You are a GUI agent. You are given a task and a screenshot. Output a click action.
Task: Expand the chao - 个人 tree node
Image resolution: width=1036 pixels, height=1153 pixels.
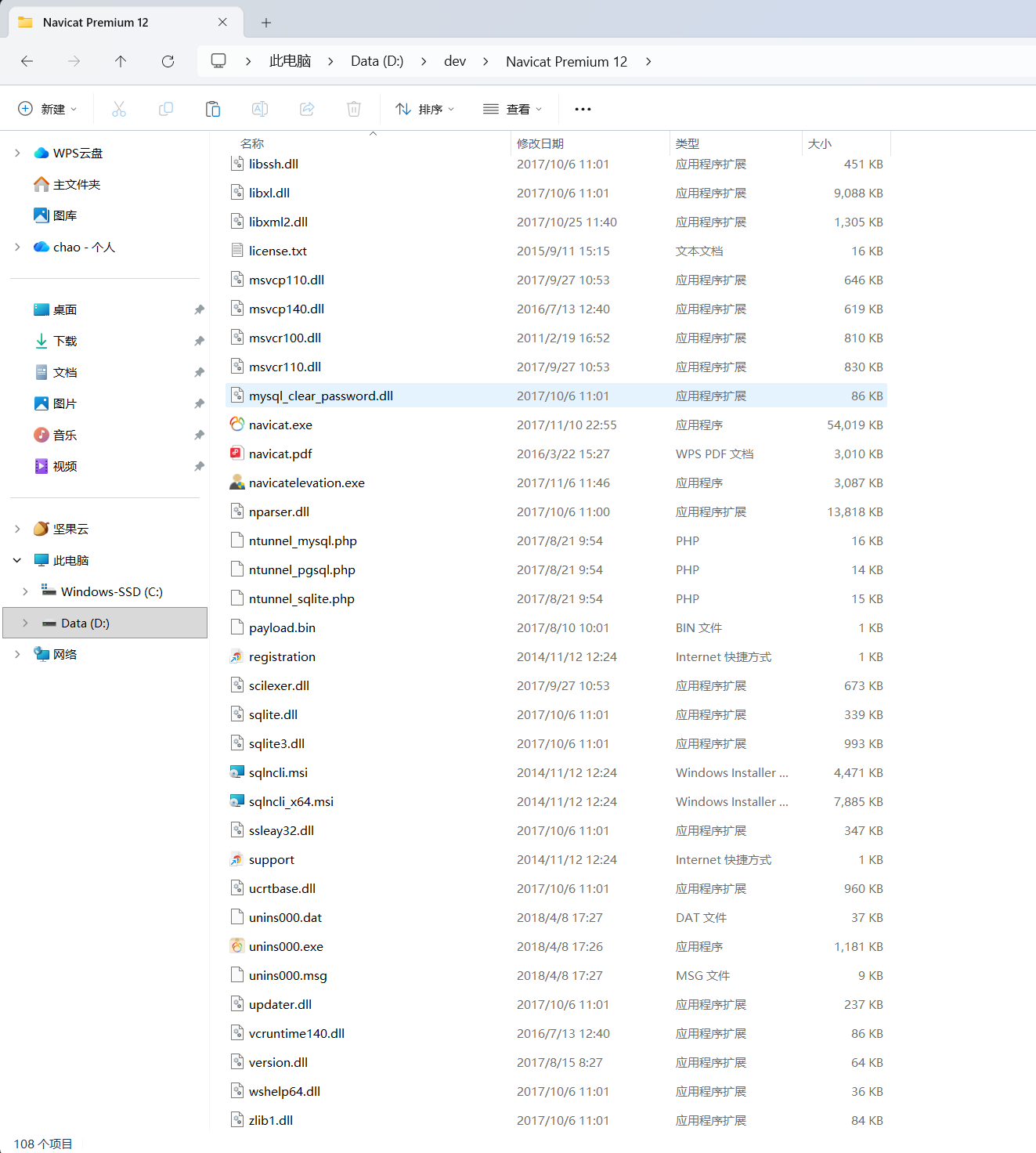17,247
